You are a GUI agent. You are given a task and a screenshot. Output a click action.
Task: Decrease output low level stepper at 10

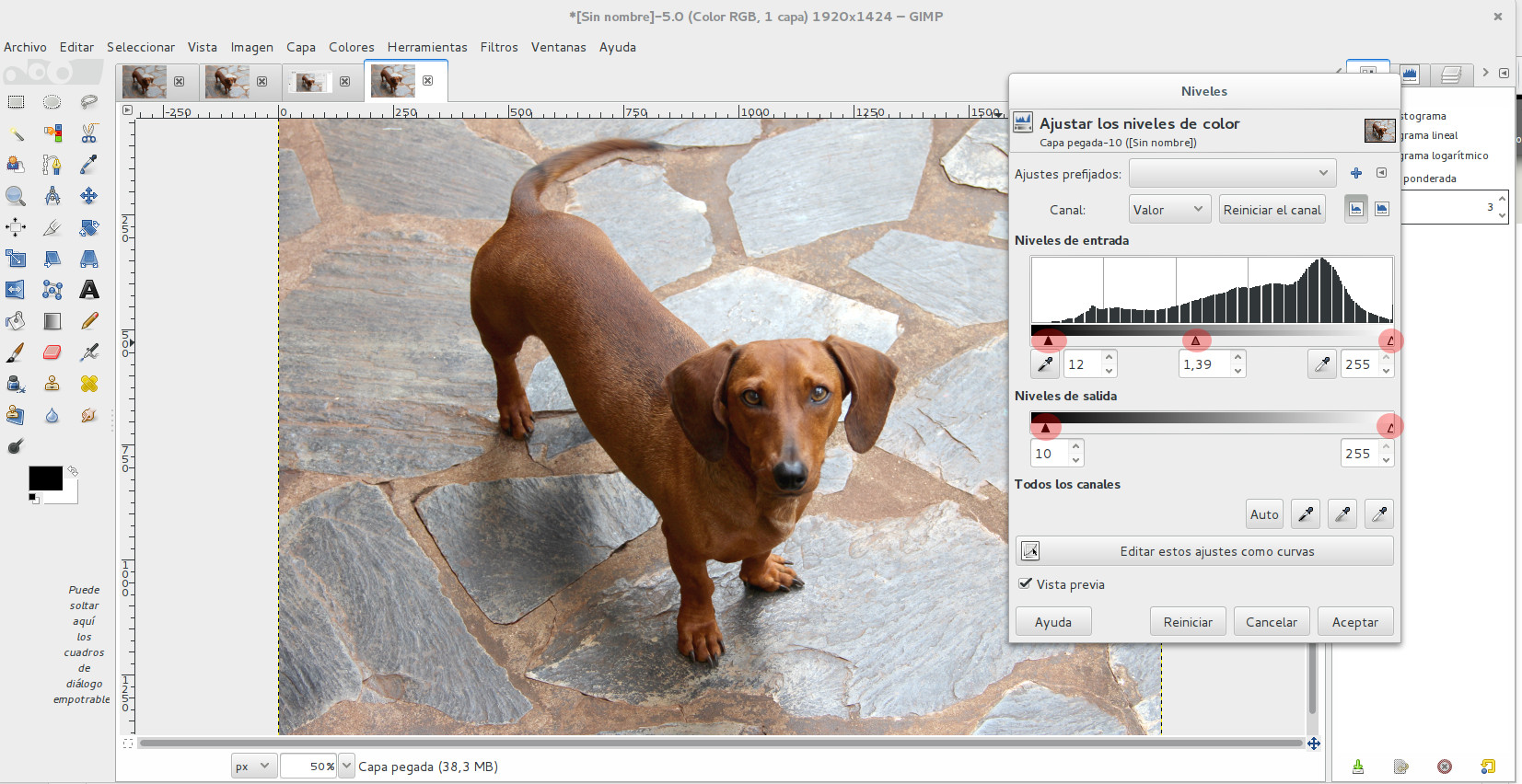click(x=1076, y=459)
